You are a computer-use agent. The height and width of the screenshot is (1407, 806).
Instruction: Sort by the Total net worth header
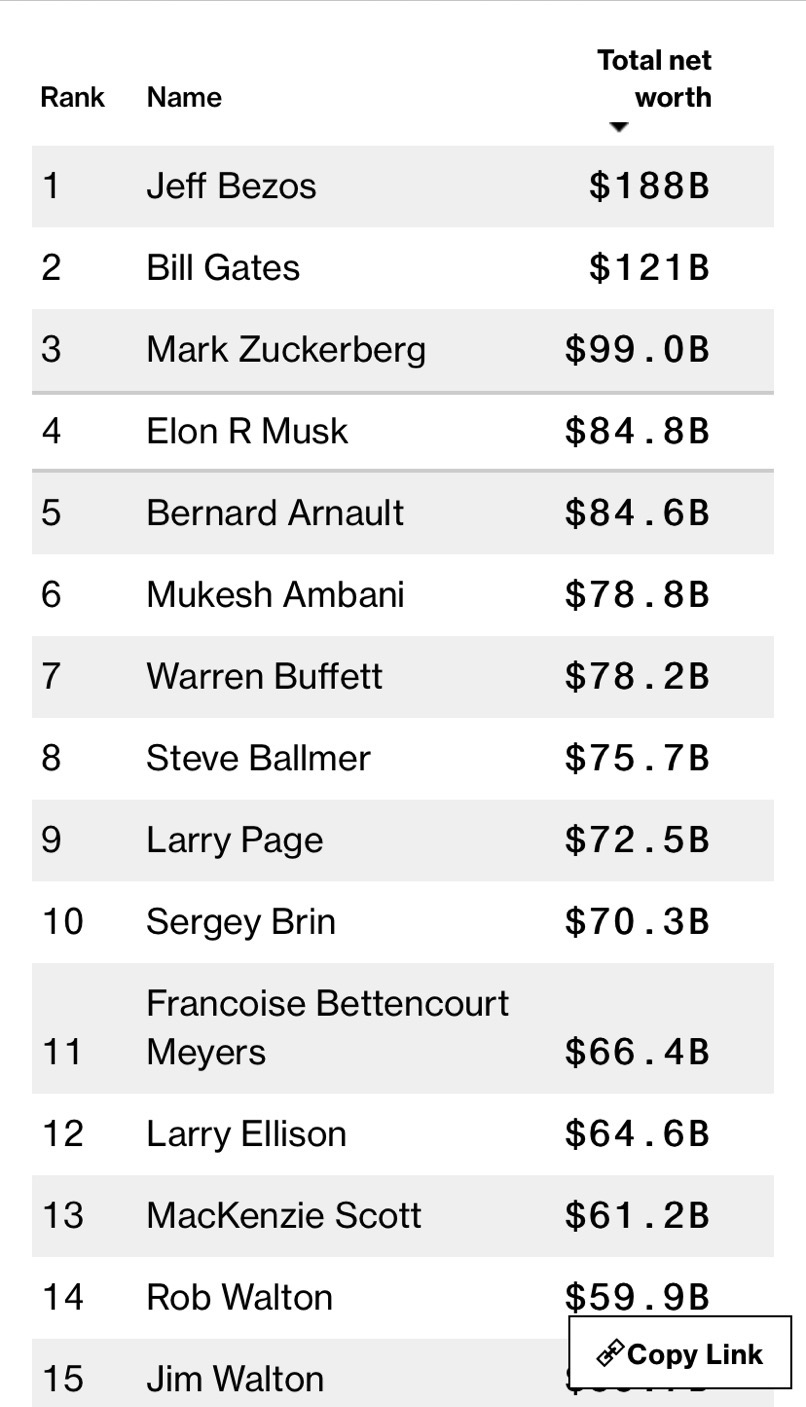tap(654, 79)
